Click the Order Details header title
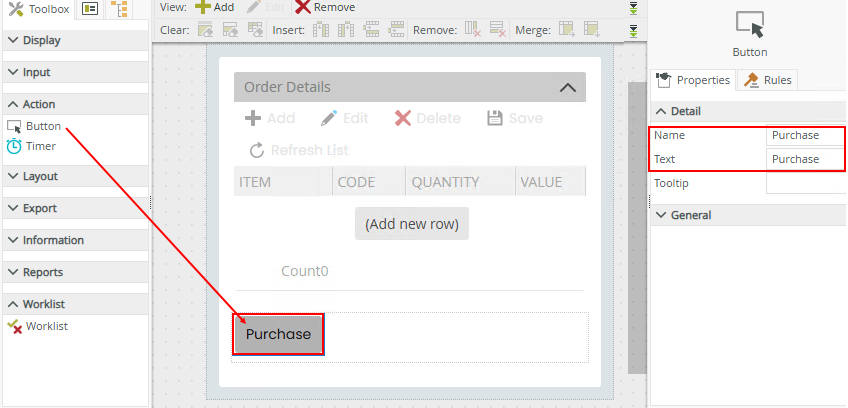 pos(287,87)
